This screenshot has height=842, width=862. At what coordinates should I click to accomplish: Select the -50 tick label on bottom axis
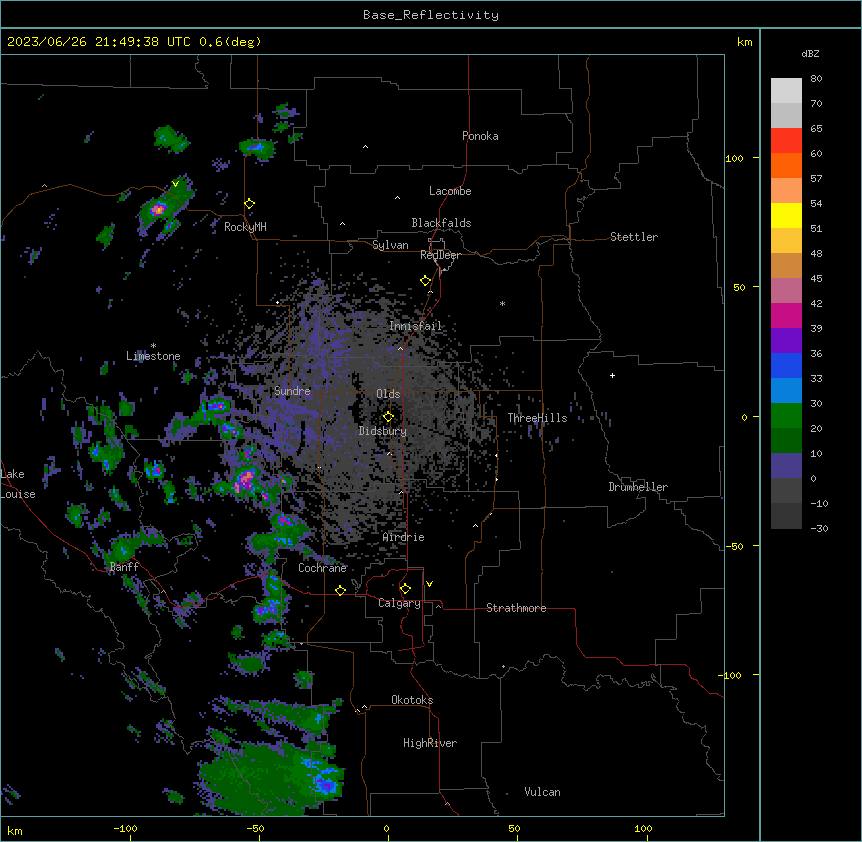[x=255, y=828]
